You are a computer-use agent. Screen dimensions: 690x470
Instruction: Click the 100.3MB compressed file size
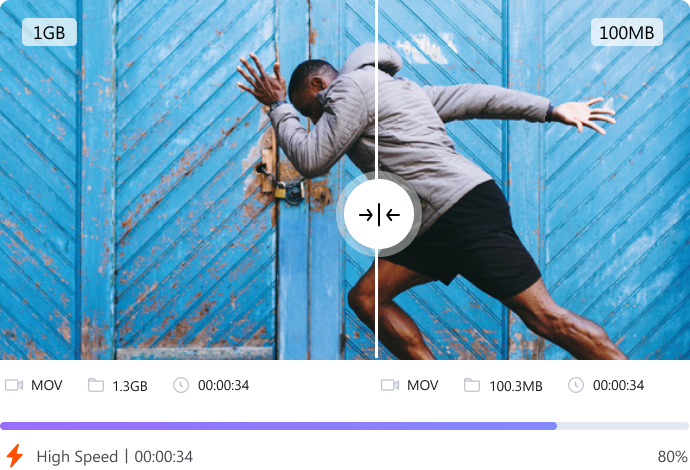(x=516, y=386)
